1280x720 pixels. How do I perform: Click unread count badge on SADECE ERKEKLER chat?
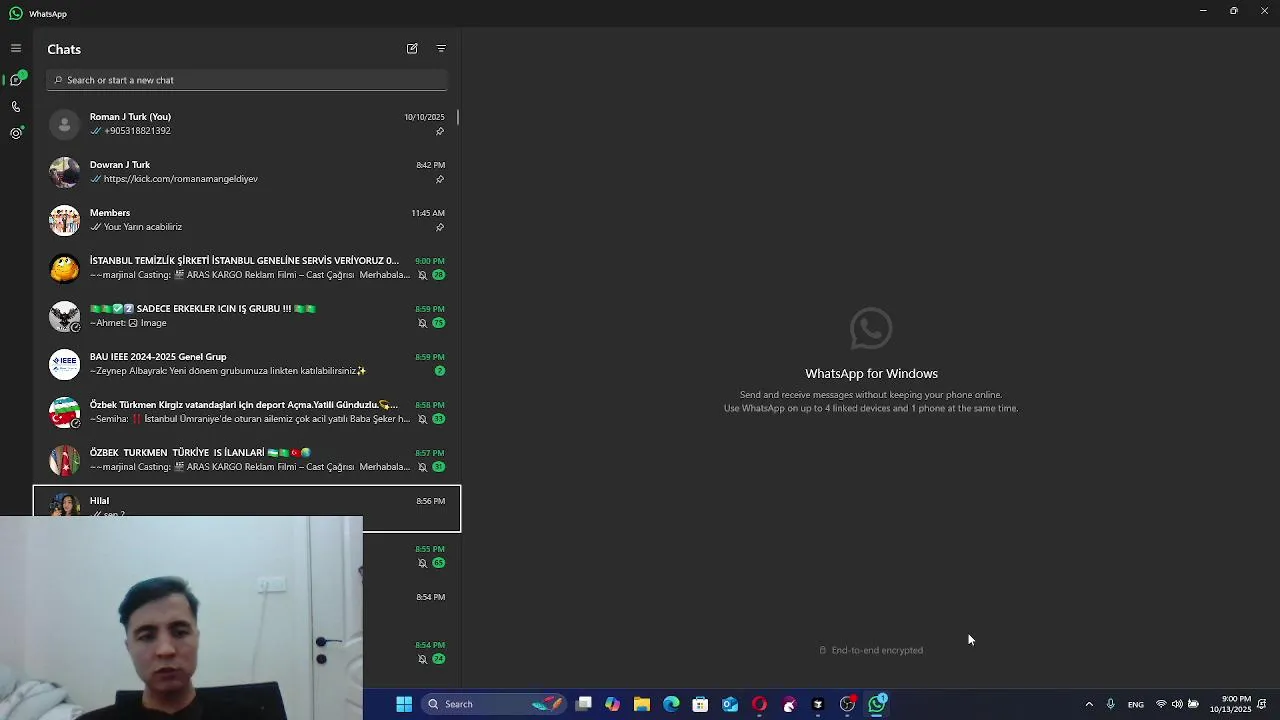pos(439,323)
